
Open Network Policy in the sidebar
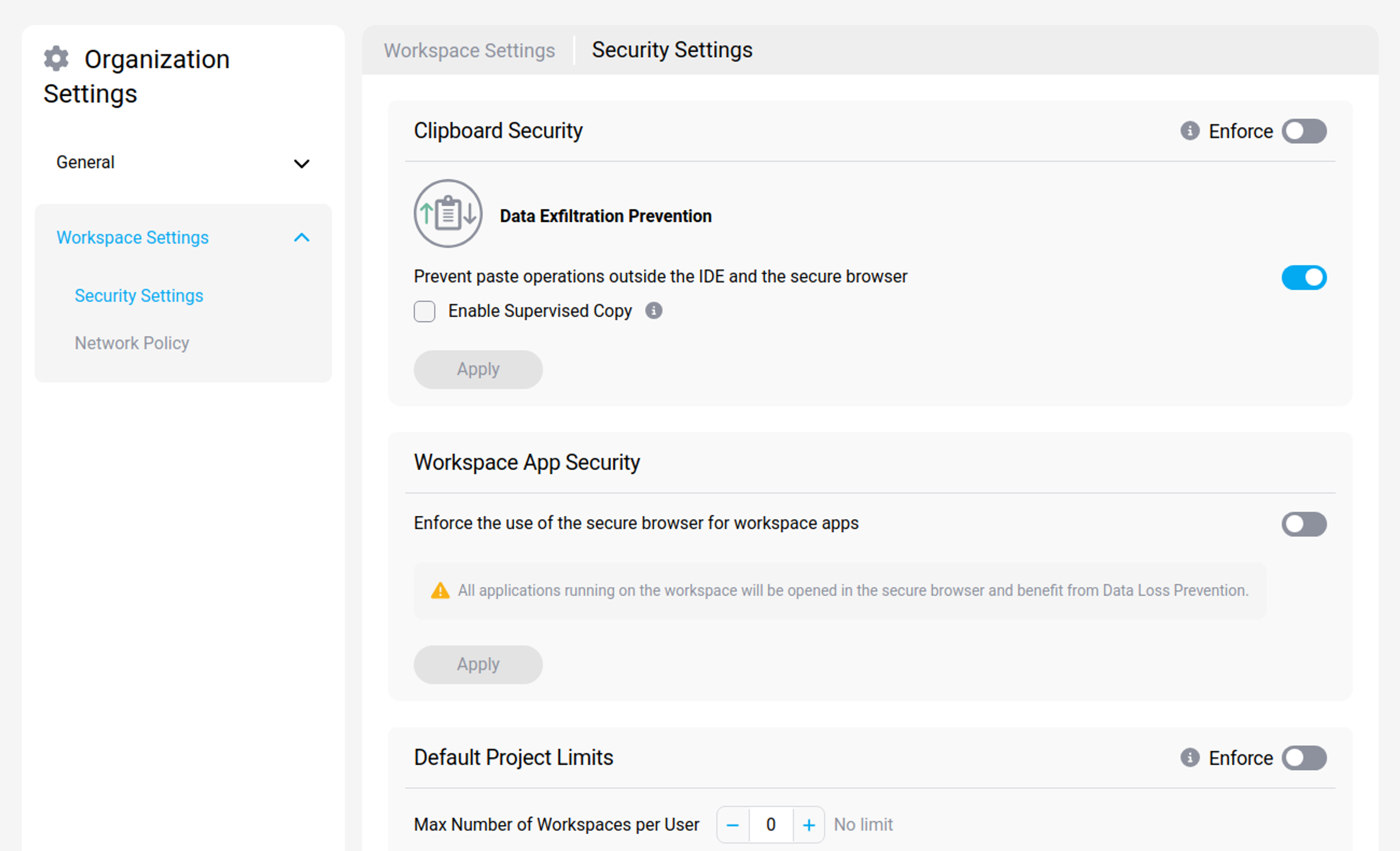pos(132,343)
